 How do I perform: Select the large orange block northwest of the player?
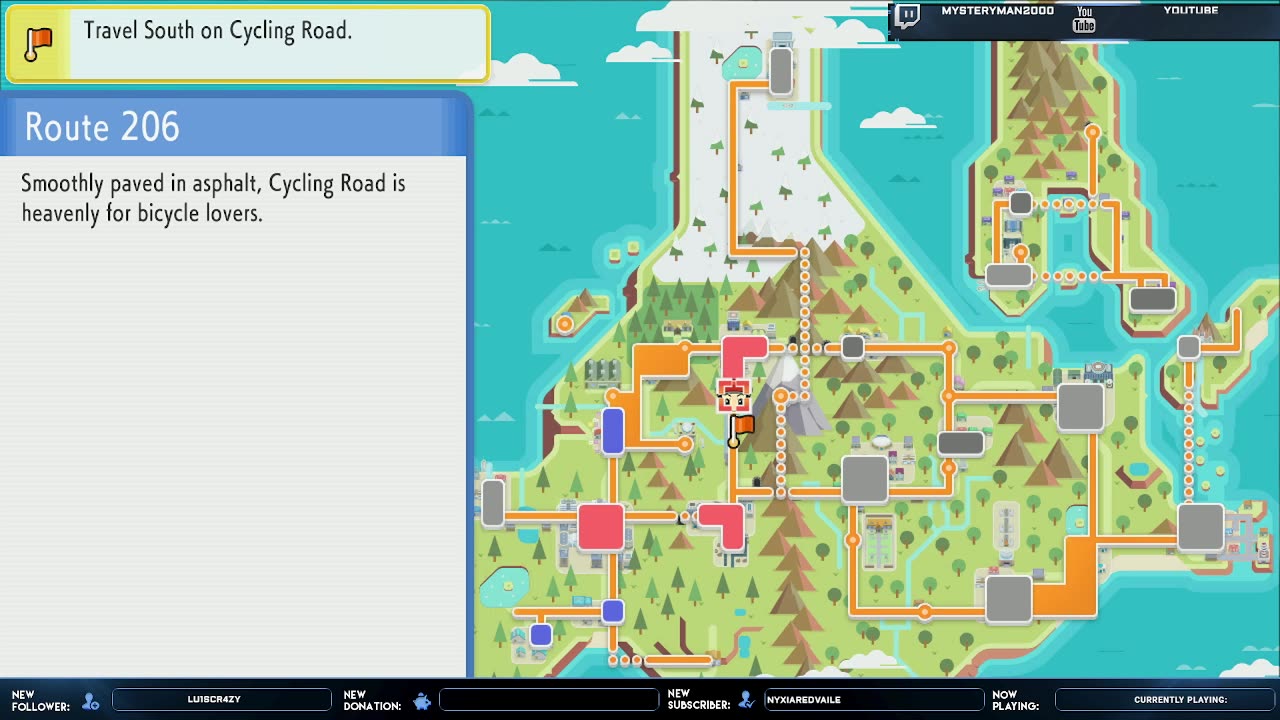click(x=660, y=362)
